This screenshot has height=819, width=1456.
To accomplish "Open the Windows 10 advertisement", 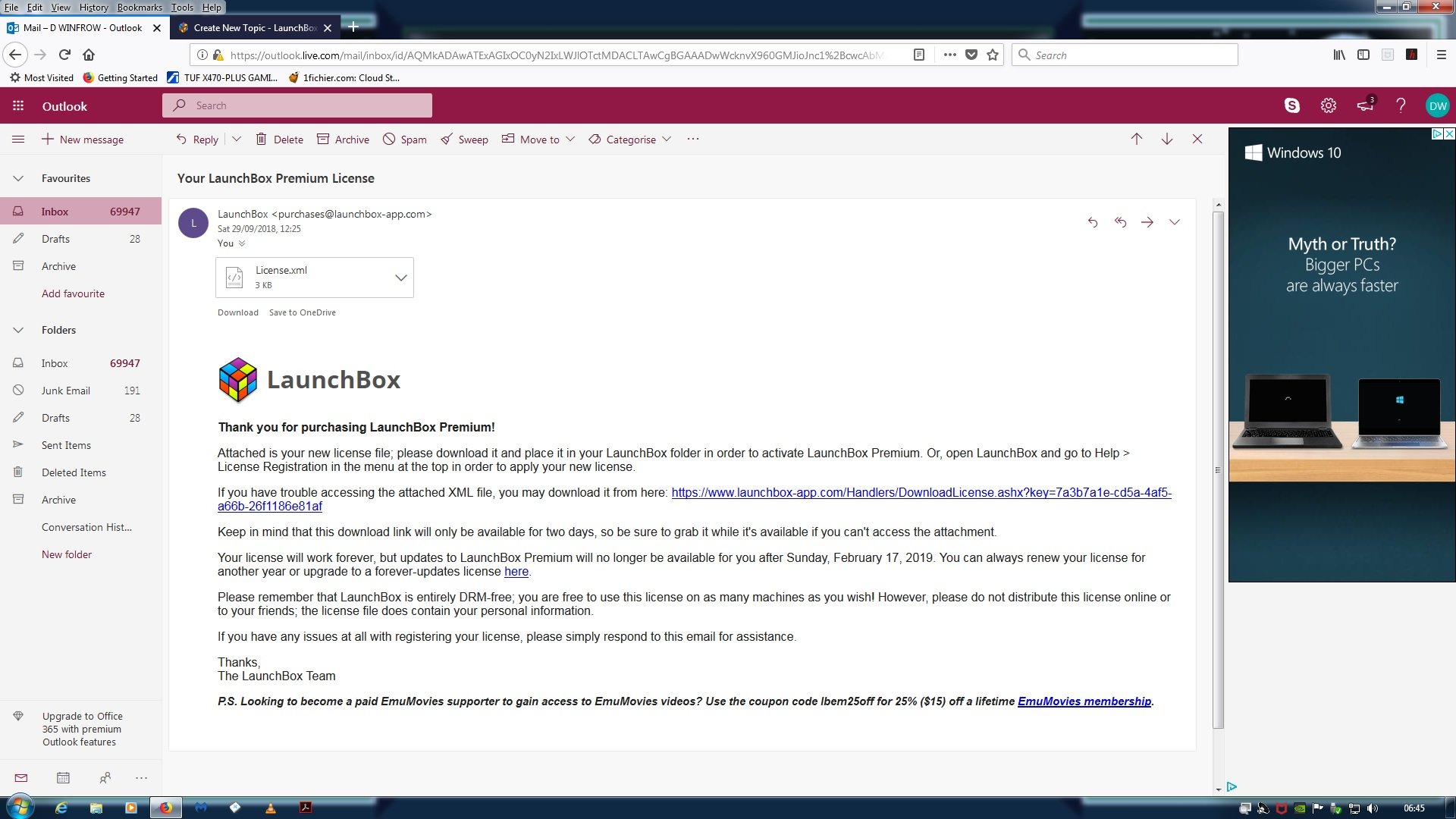I will 1341,354.
